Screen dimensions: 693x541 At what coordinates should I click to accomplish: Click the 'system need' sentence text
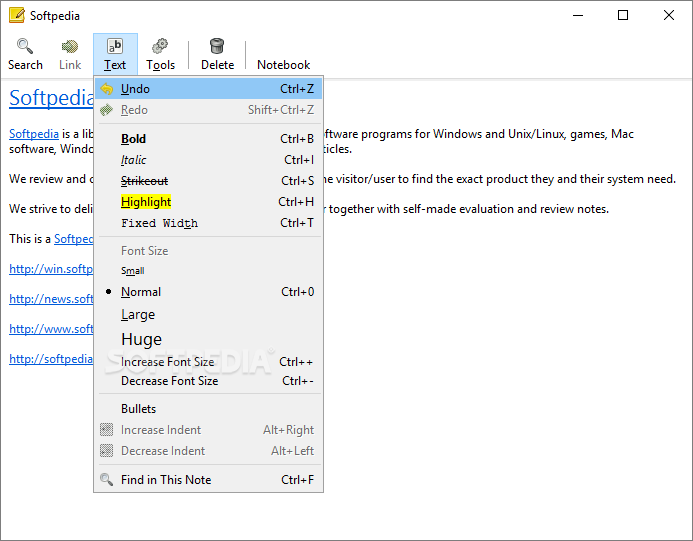pyautogui.click(x=499, y=179)
